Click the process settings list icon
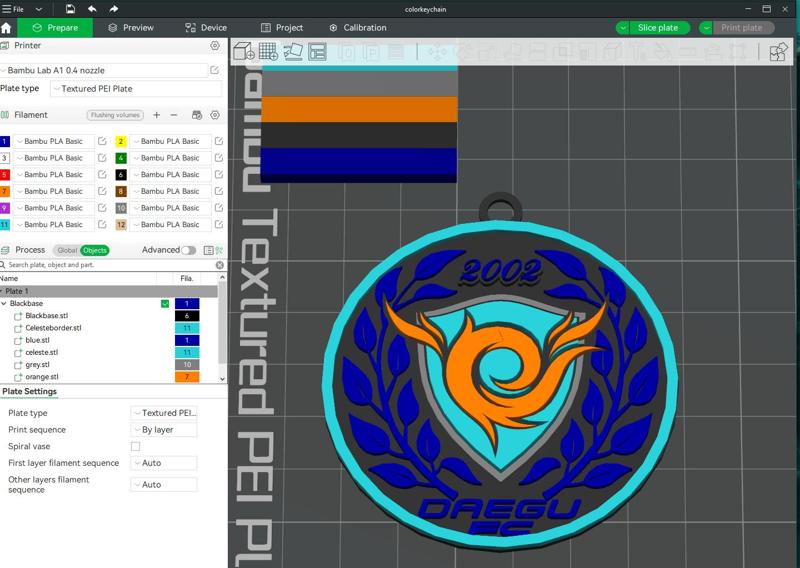Image resolution: width=800 pixels, height=568 pixels. point(208,250)
